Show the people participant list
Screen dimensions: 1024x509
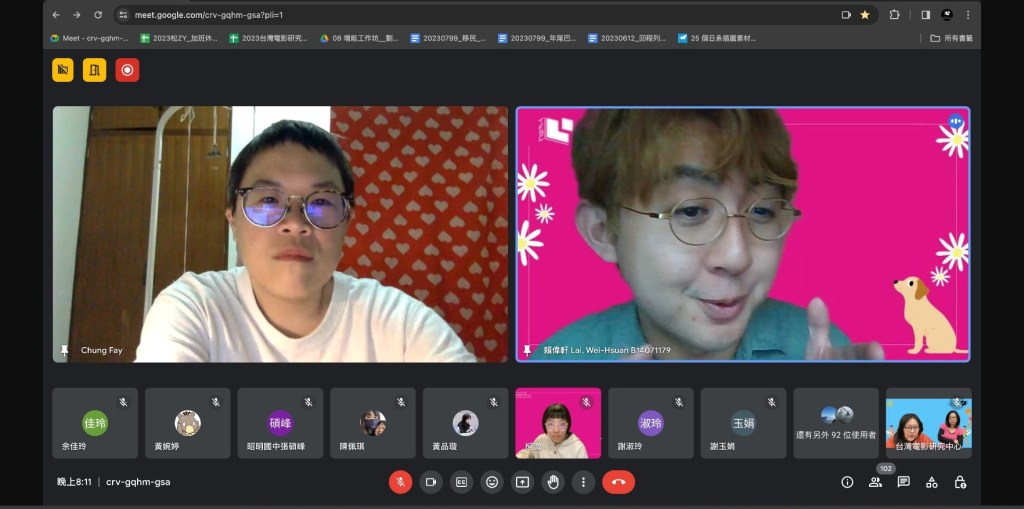[x=875, y=482]
